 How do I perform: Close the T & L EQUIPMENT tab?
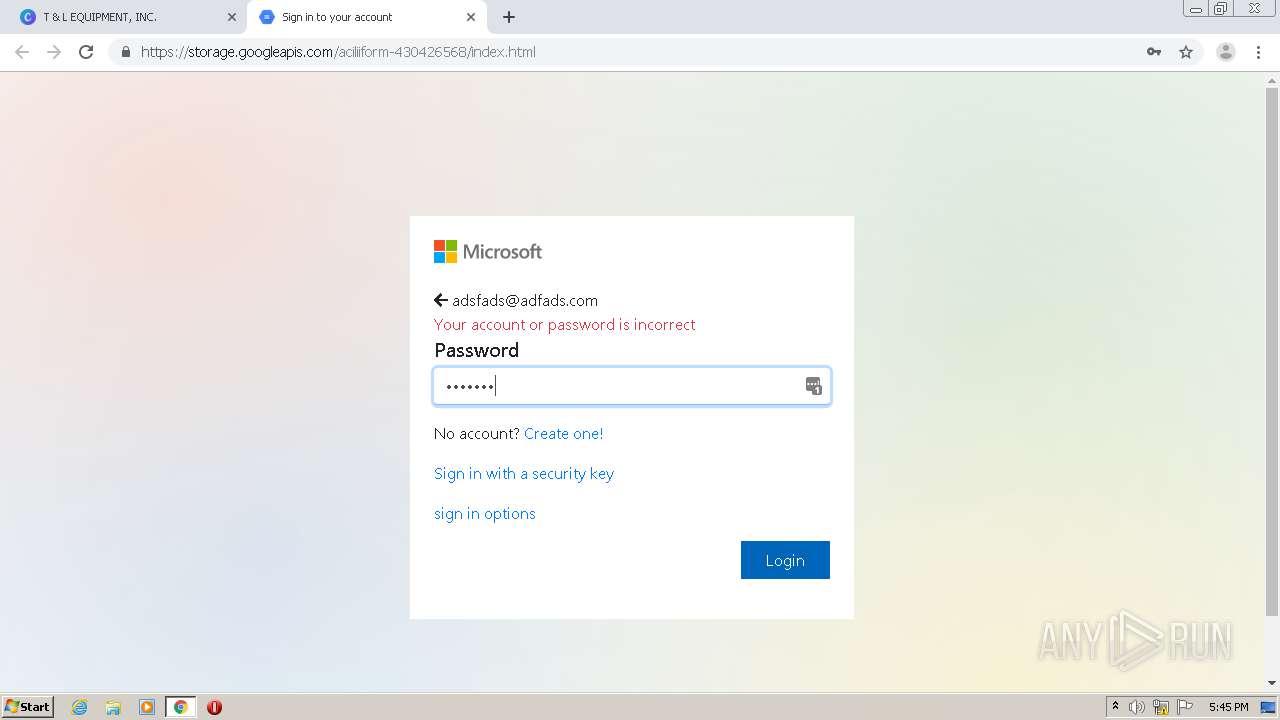pos(232,17)
